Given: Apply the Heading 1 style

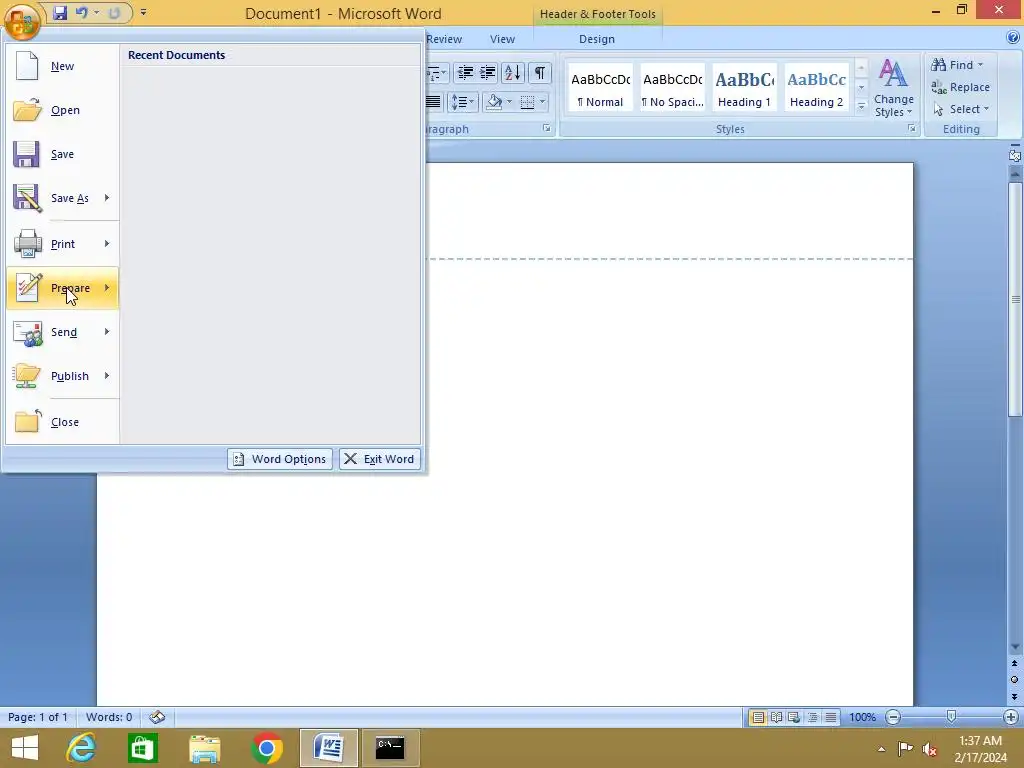Looking at the screenshot, I should click(x=744, y=88).
